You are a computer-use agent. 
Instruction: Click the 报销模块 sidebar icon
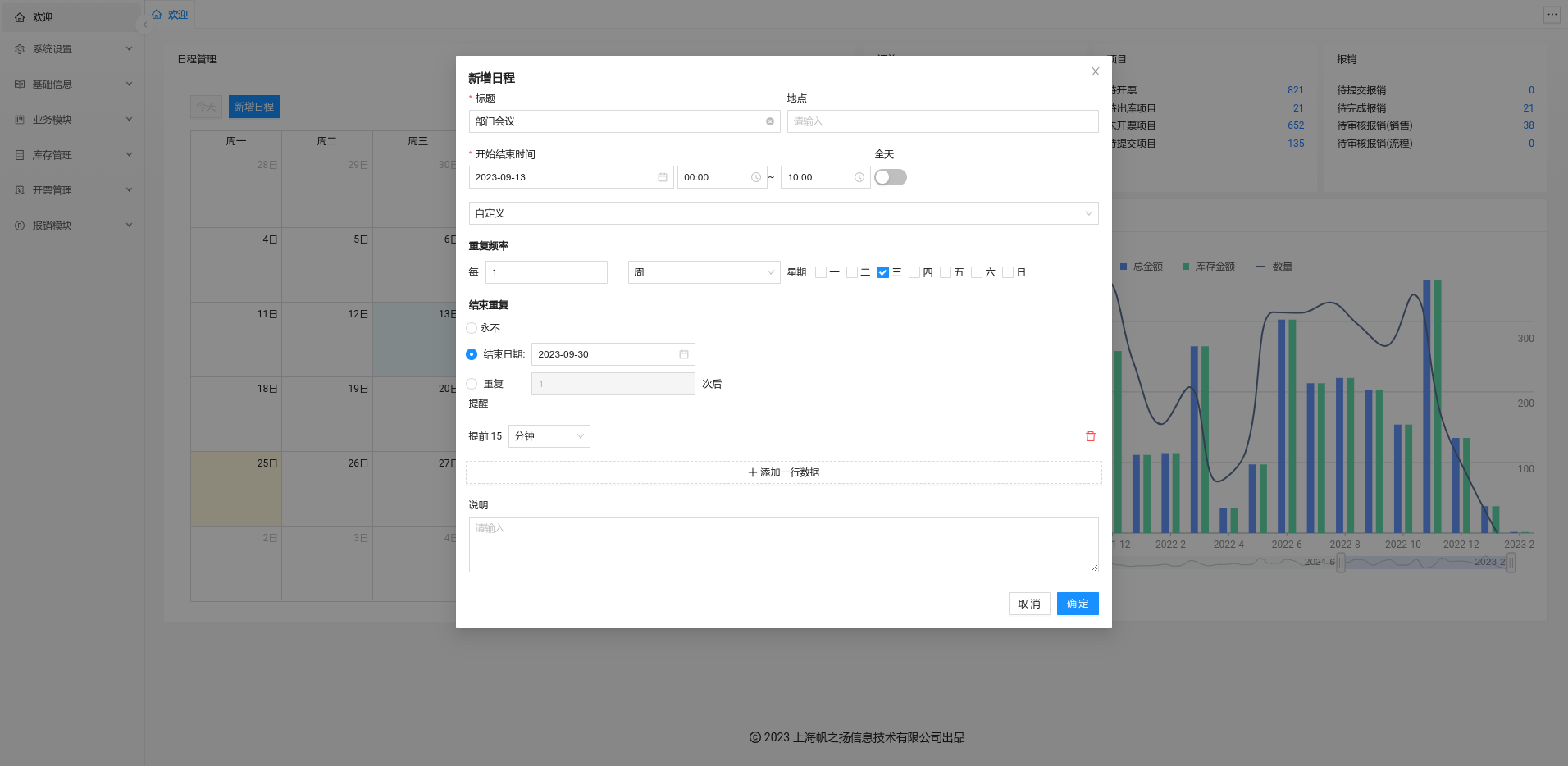click(20, 226)
